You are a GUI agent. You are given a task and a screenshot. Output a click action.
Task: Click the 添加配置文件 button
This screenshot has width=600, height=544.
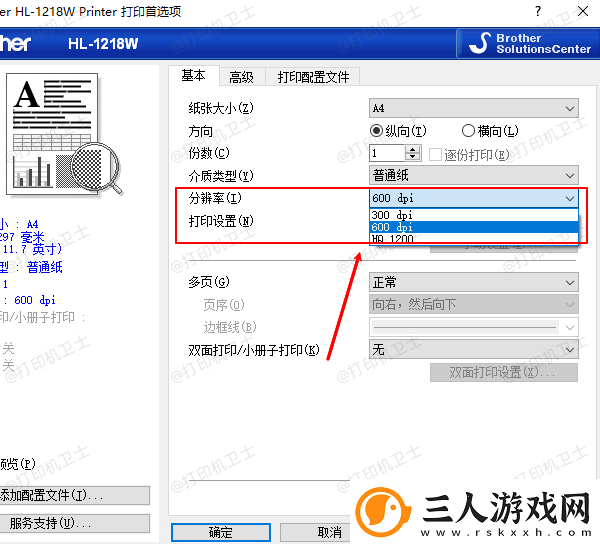(74, 495)
